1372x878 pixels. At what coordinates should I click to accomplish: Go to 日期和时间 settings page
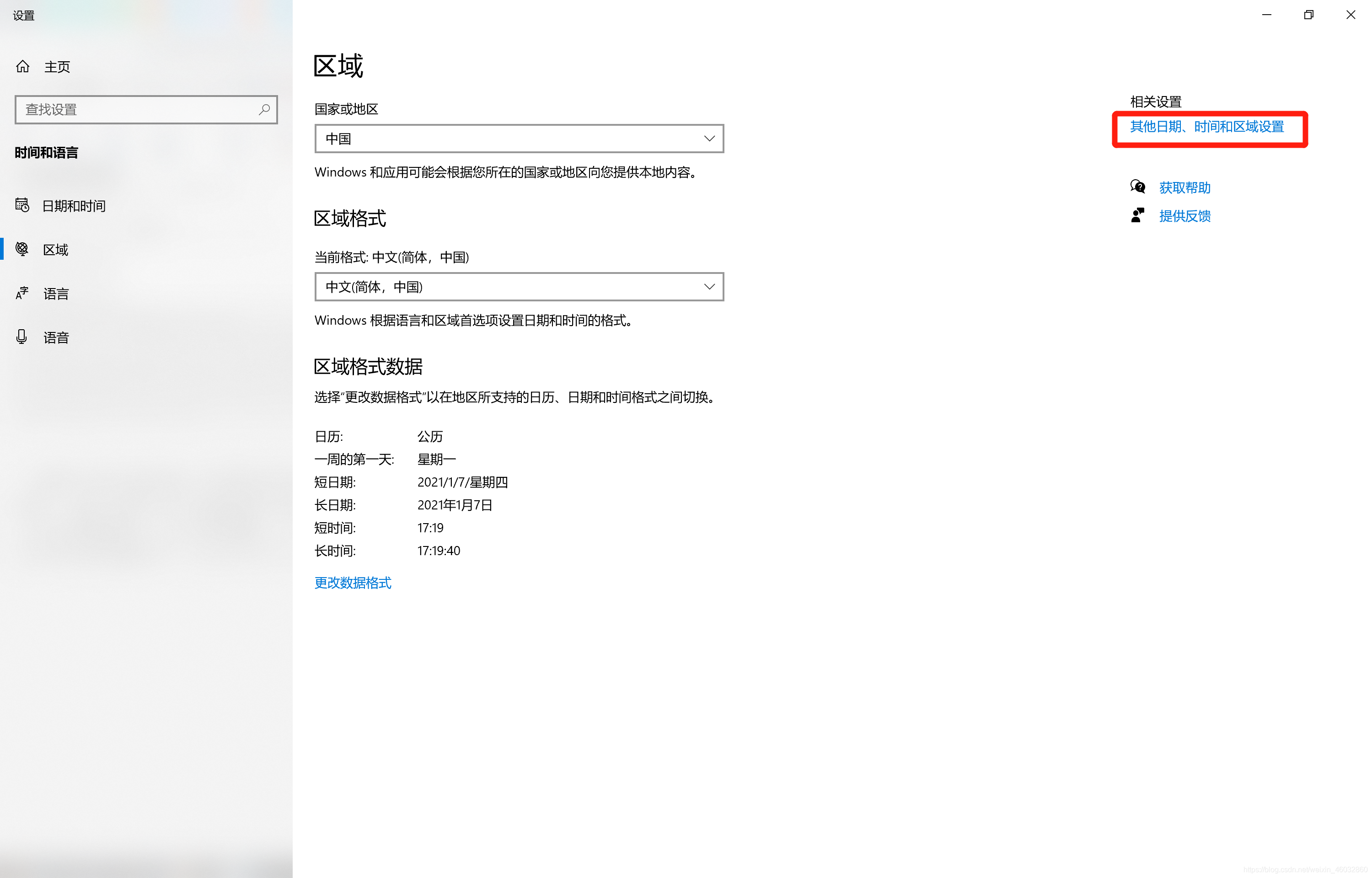[x=74, y=206]
